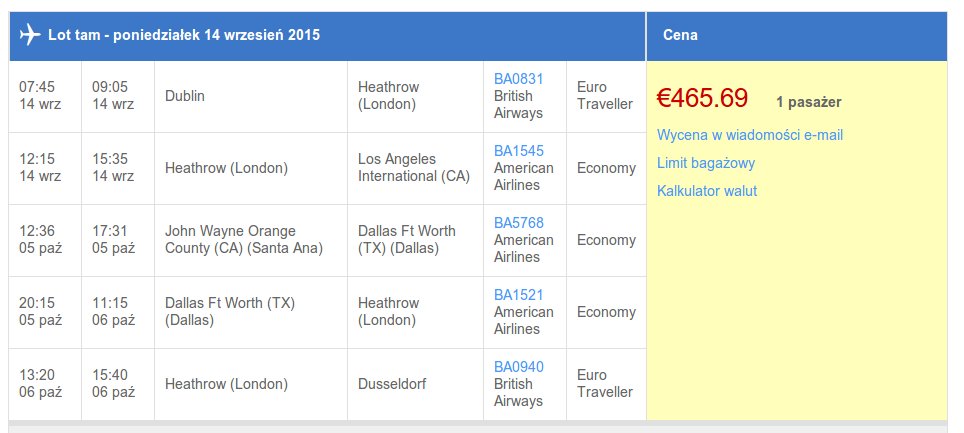Select Dallas Ft Worth (TX) destination cell
Screen dimensions: 964x433
coord(416,240)
